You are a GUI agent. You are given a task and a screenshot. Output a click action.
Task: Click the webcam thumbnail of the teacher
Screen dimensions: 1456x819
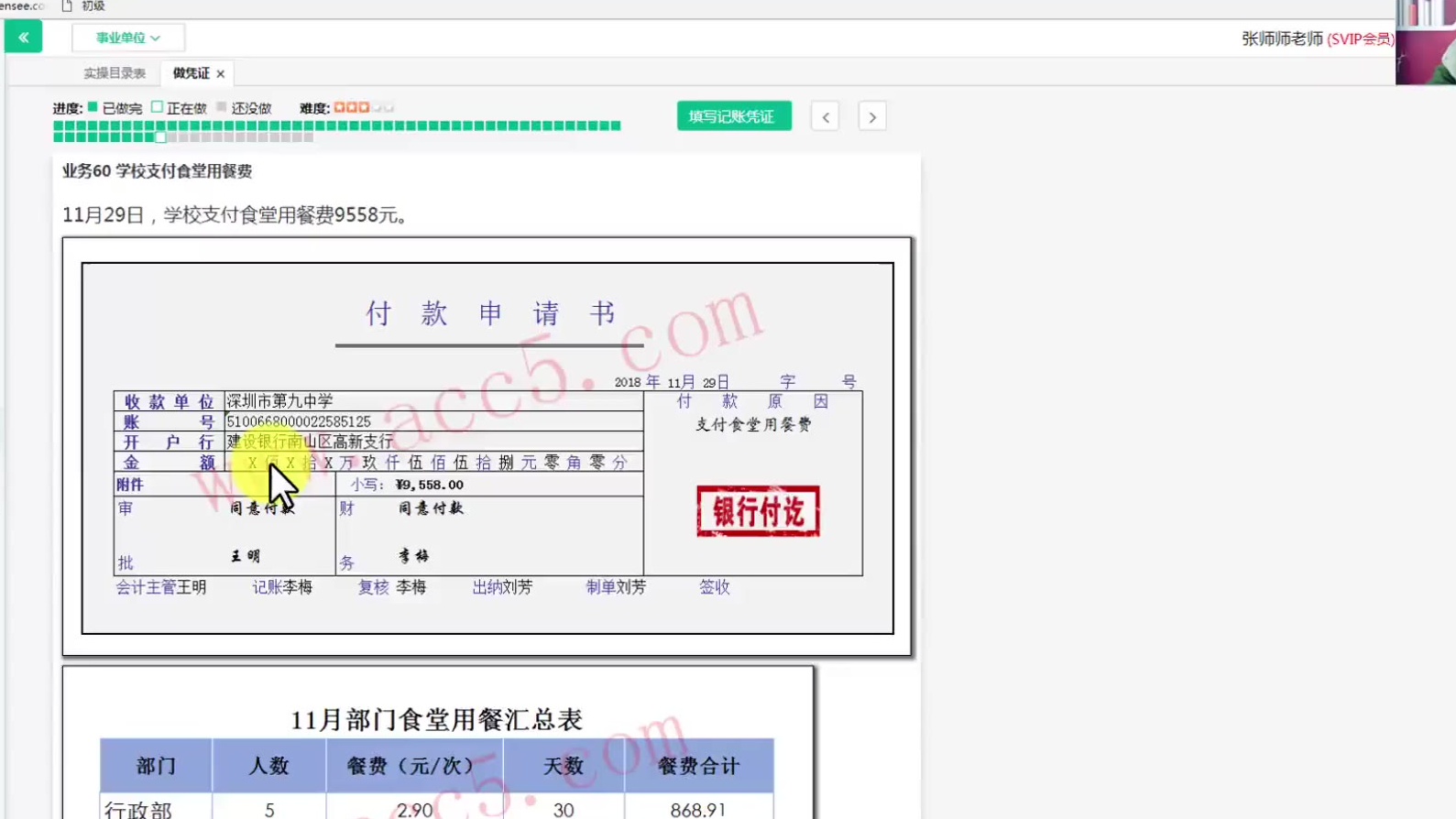point(1426,42)
